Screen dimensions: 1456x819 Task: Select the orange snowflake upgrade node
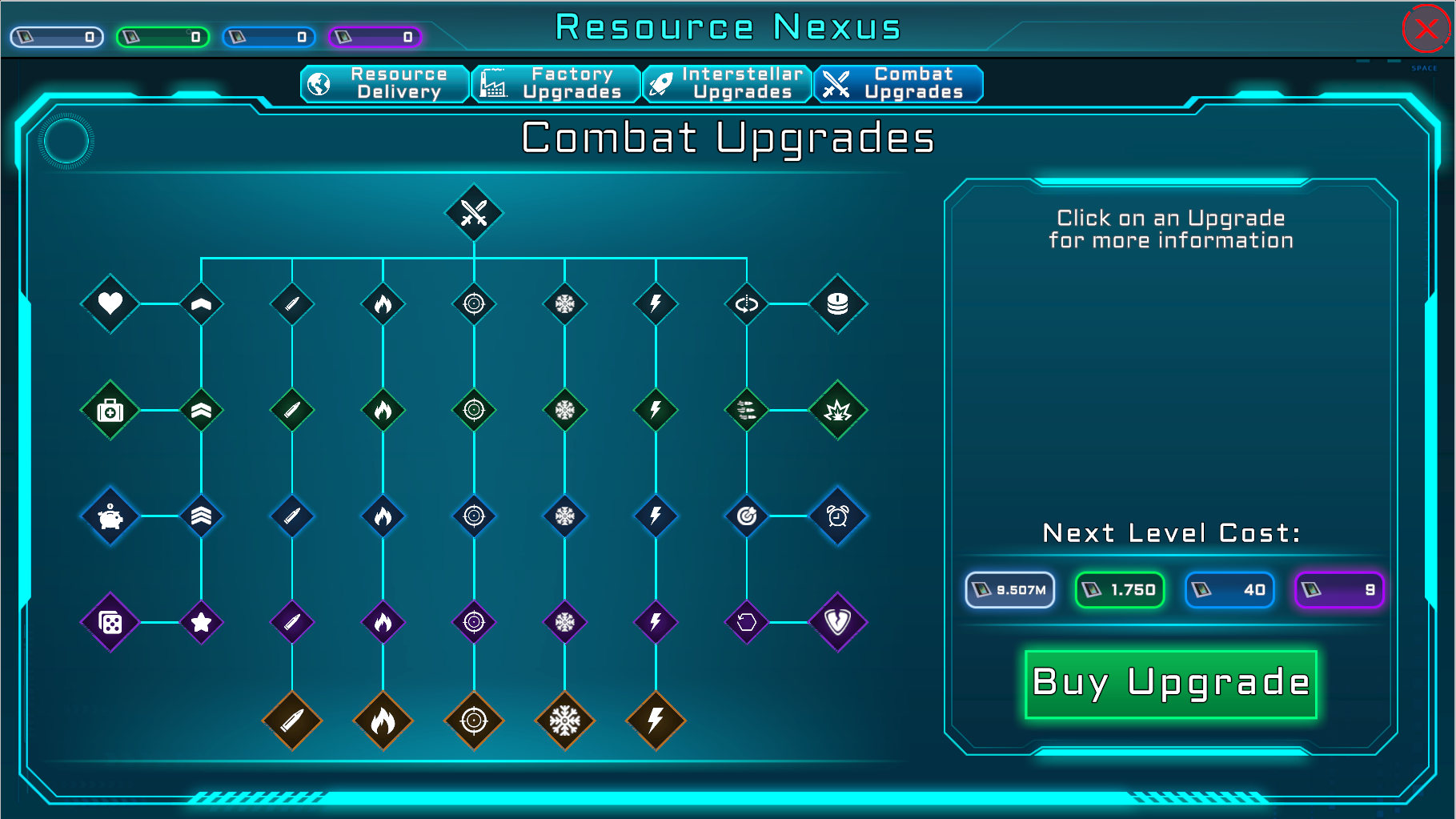click(564, 721)
